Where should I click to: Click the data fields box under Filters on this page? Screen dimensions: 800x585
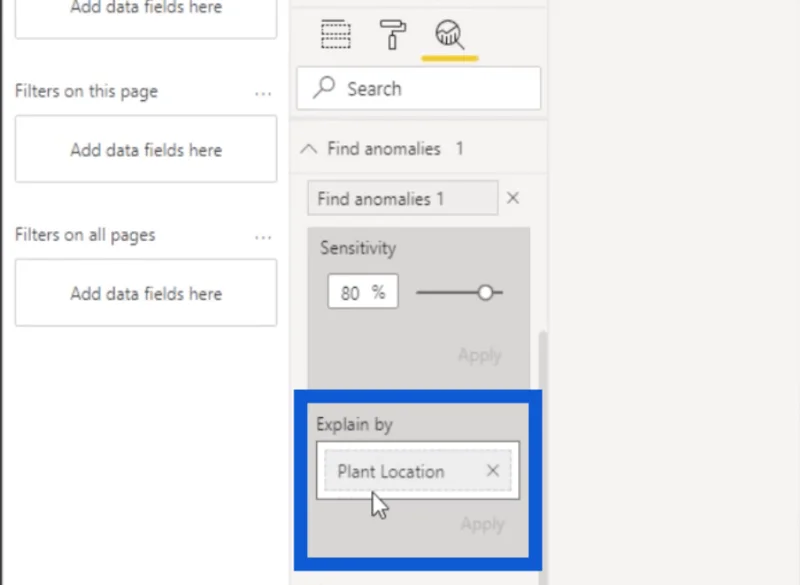pyautogui.click(x=146, y=149)
